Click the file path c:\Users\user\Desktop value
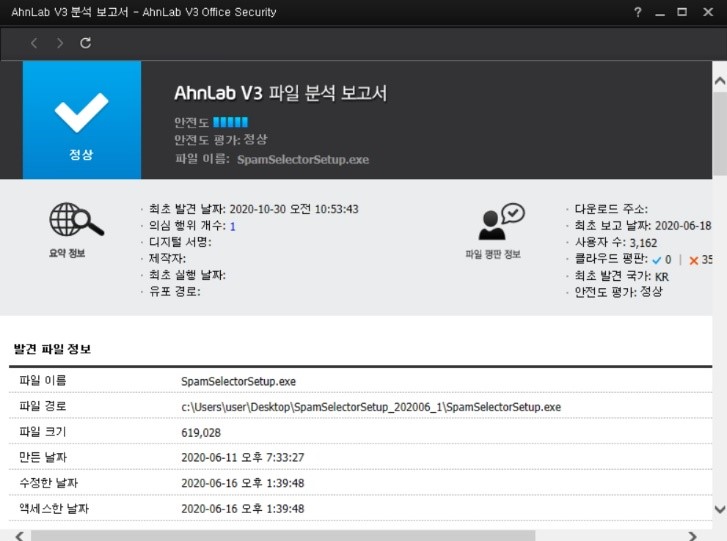Viewport: 727px width, 541px height. (371, 407)
